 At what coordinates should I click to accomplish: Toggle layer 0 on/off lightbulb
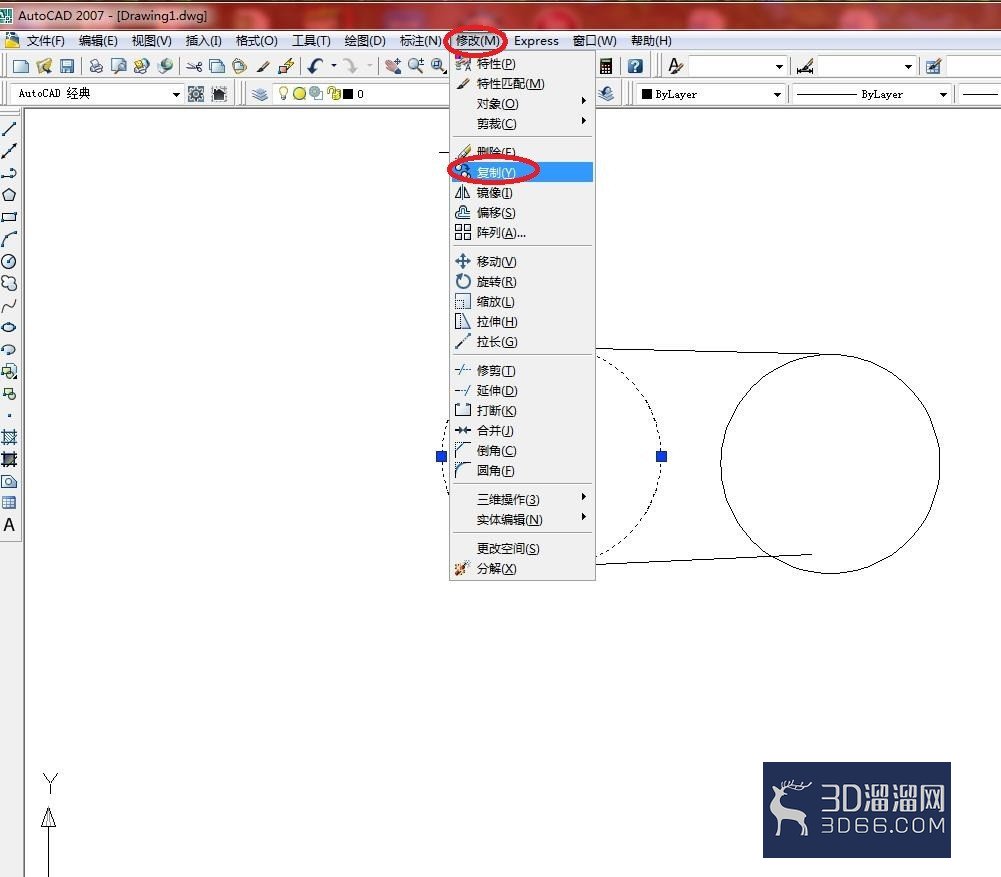click(x=283, y=94)
